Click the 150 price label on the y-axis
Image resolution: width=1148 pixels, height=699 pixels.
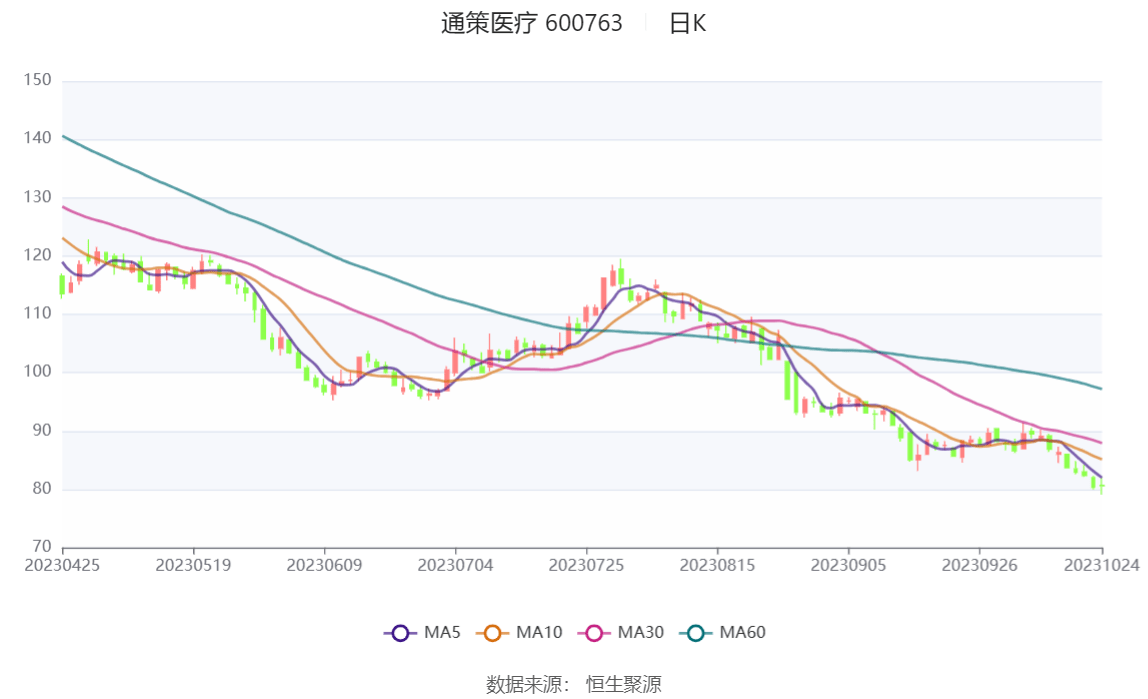pyautogui.click(x=36, y=80)
